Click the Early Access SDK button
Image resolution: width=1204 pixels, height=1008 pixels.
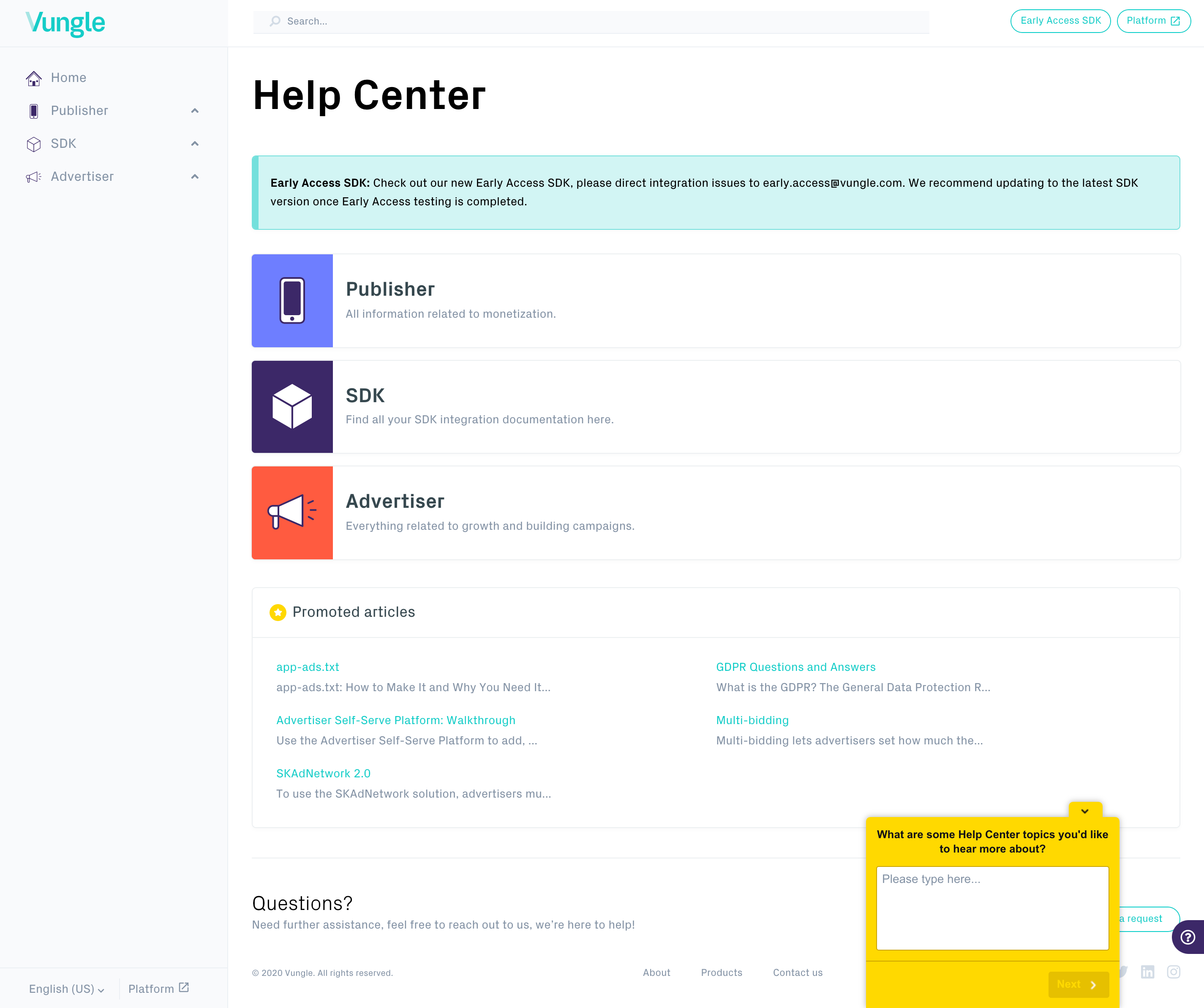[x=1060, y=21]
